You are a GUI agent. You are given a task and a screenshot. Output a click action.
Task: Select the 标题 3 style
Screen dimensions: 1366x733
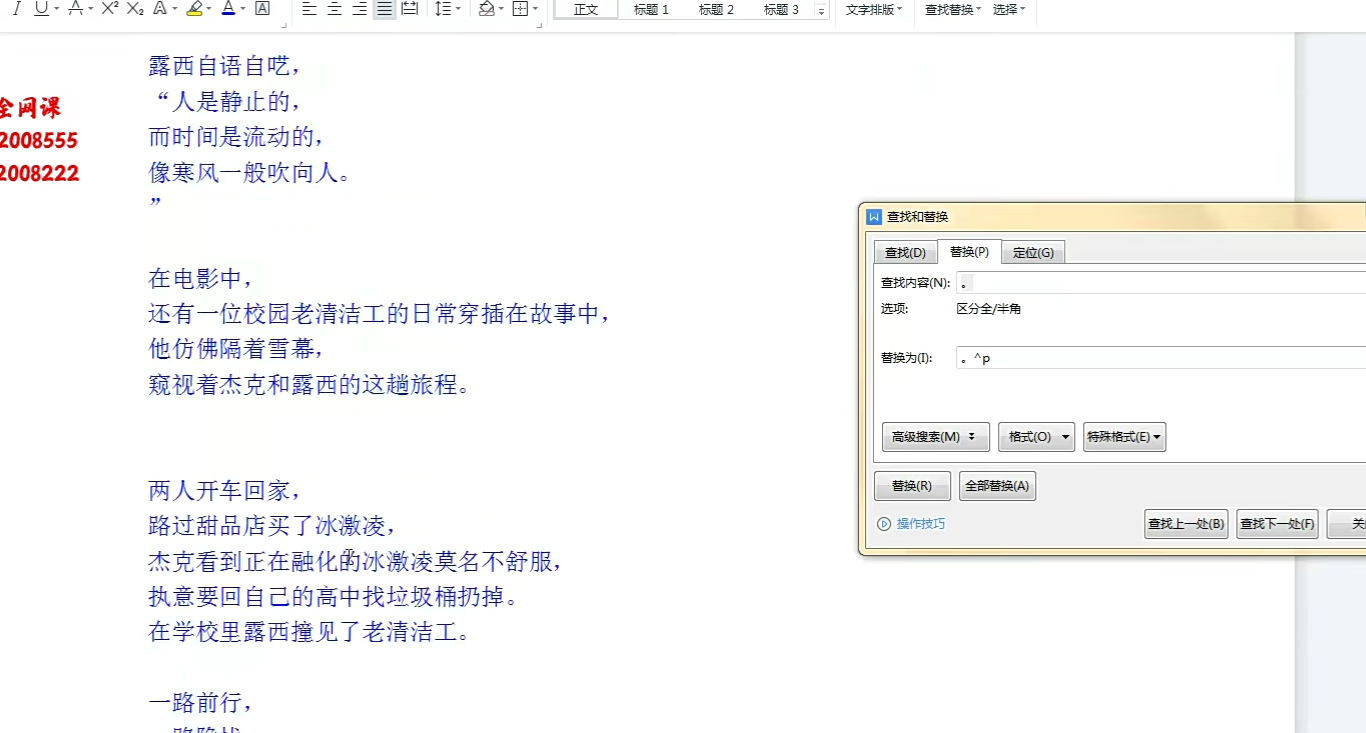point(781,9)
